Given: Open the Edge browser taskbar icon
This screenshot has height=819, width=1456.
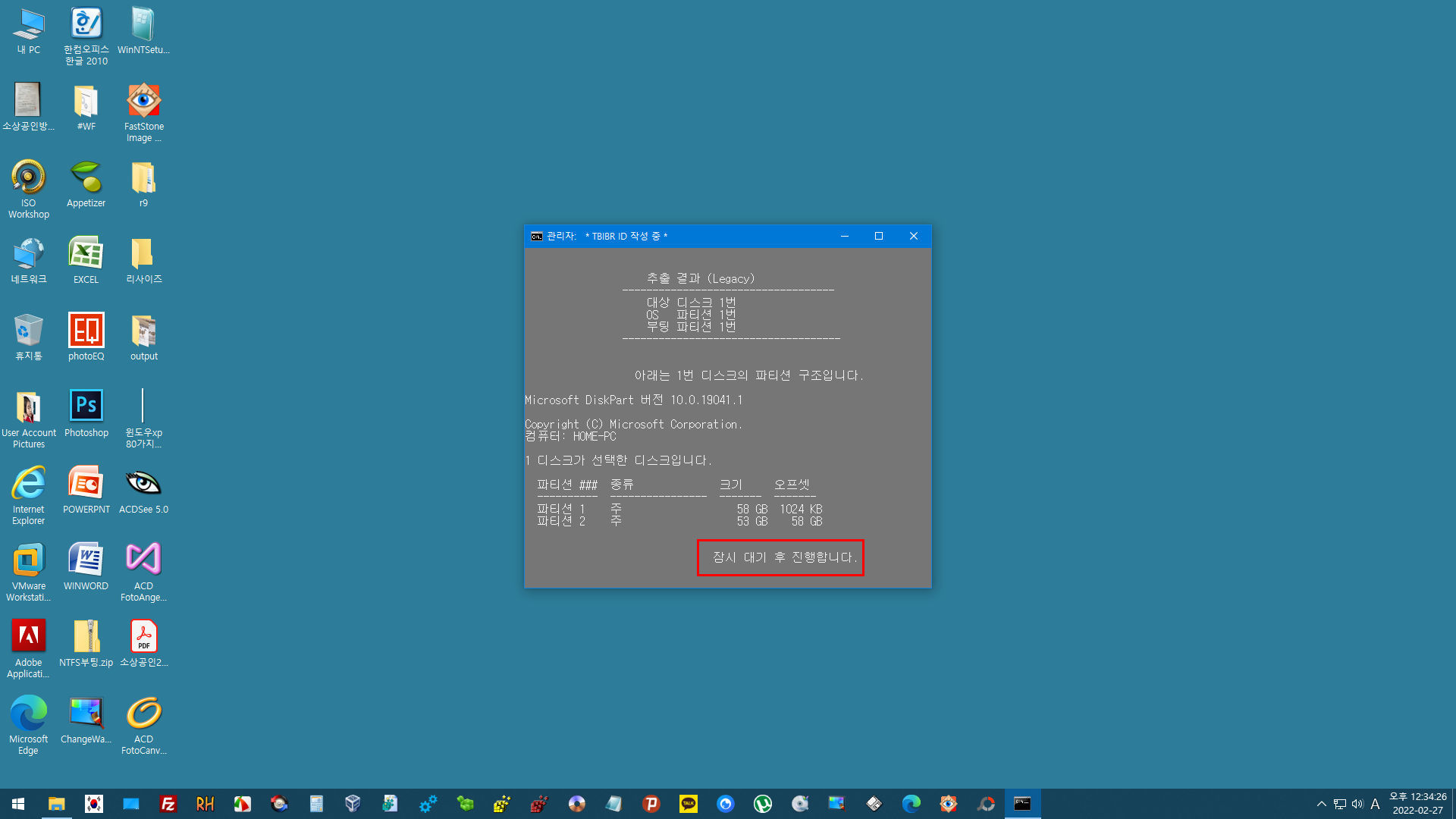Looking at the screenshot, I should (912, 804).
